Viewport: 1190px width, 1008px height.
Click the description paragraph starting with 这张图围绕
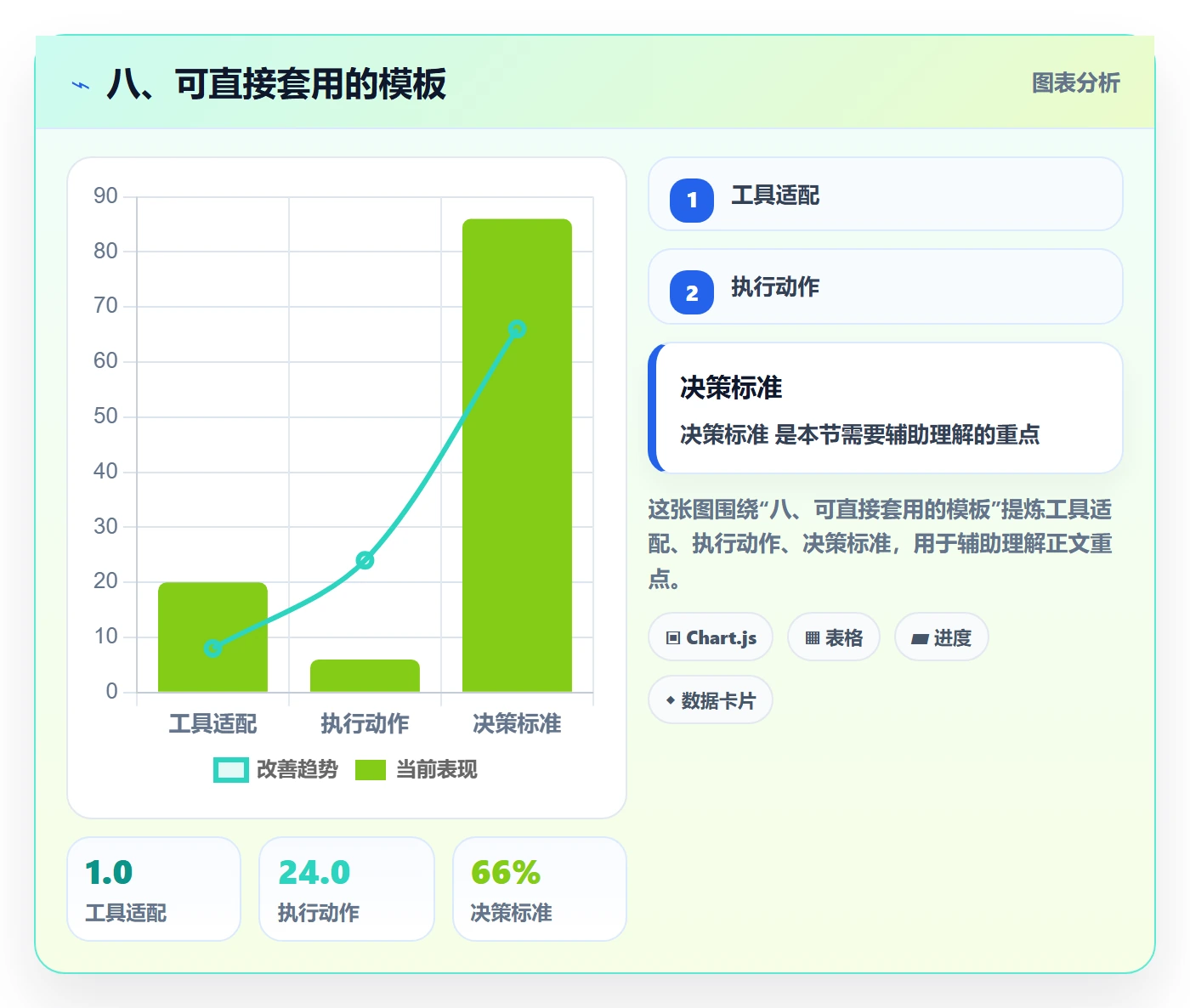point(881,544)
